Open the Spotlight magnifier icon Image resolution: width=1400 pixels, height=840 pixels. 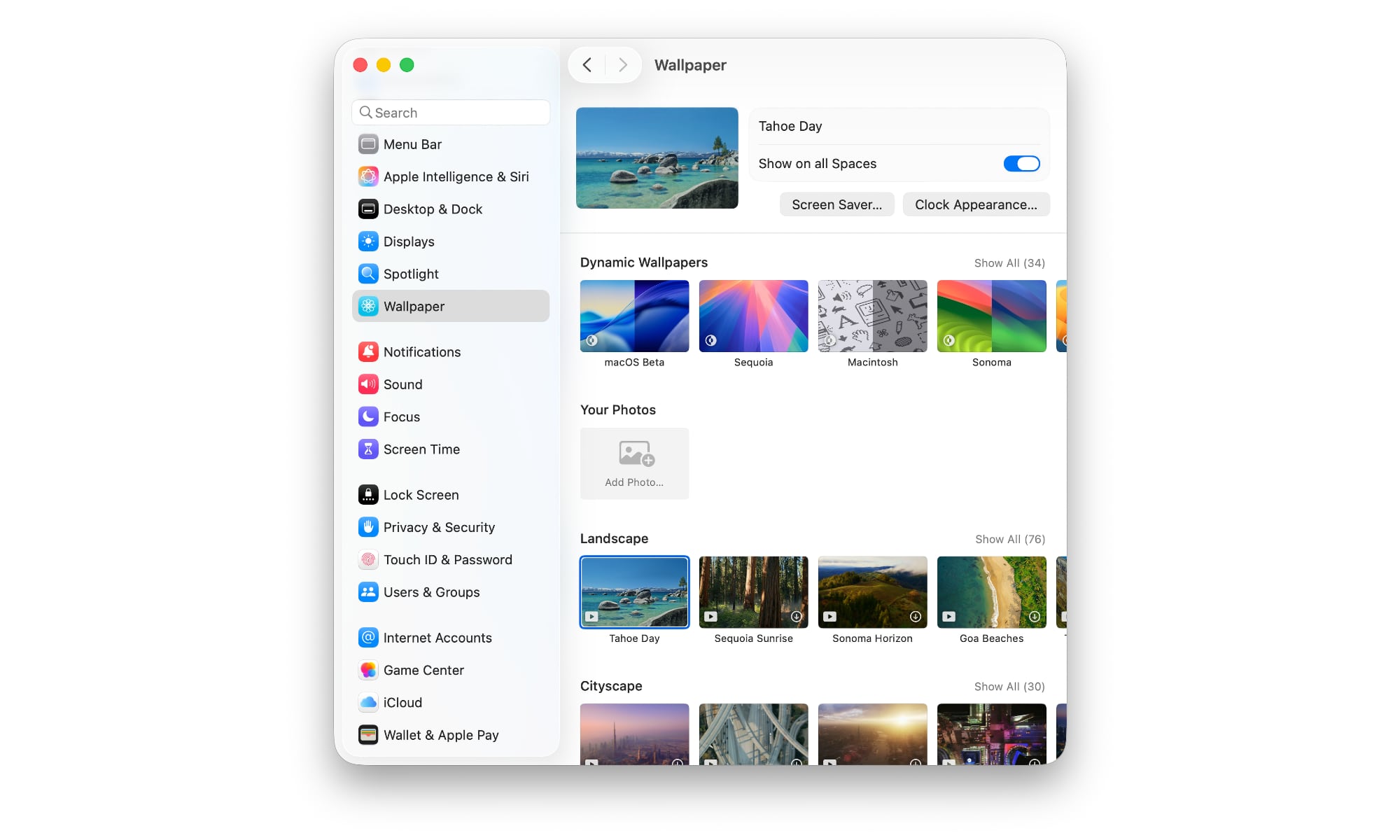pyautogui.click(x=368, y=274)
